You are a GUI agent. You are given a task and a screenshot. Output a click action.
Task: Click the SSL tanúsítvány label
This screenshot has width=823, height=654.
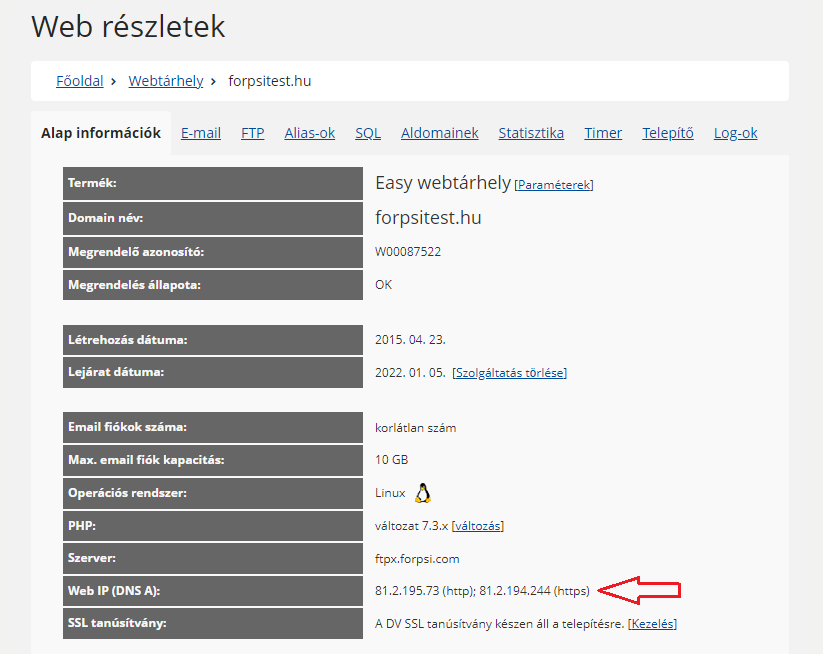[117, 623]
